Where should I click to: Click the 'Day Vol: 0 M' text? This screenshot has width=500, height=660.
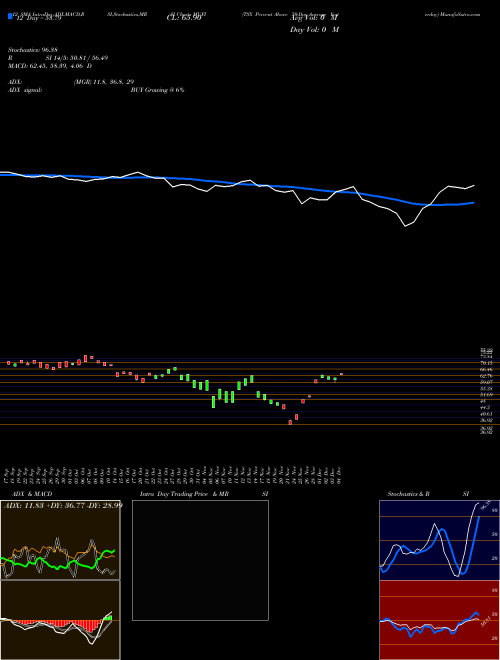(x=314, y=30)
